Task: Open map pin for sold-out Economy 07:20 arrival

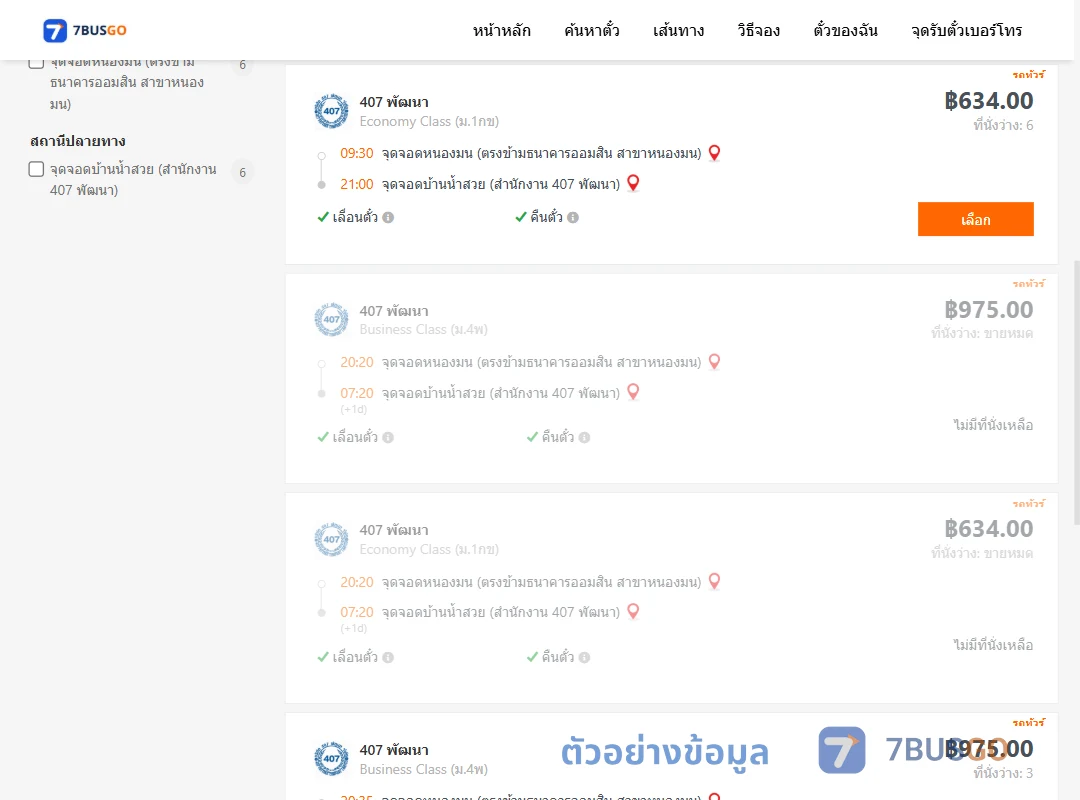Action: [x=633, y=611]
